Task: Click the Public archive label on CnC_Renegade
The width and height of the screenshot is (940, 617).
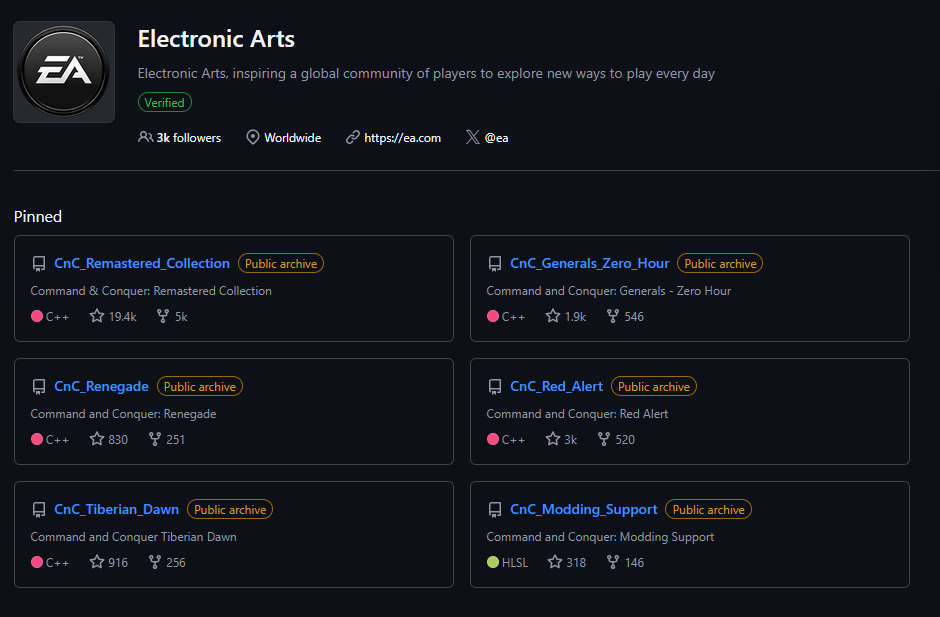Action: [x=200, y=386]
